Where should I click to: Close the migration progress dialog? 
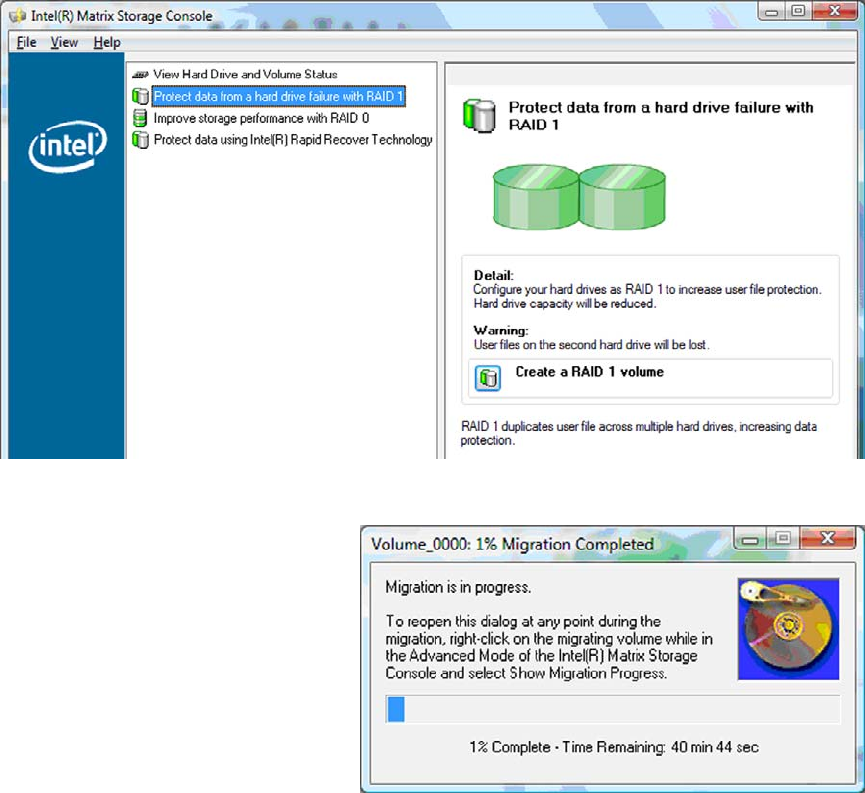coord(827,538)
